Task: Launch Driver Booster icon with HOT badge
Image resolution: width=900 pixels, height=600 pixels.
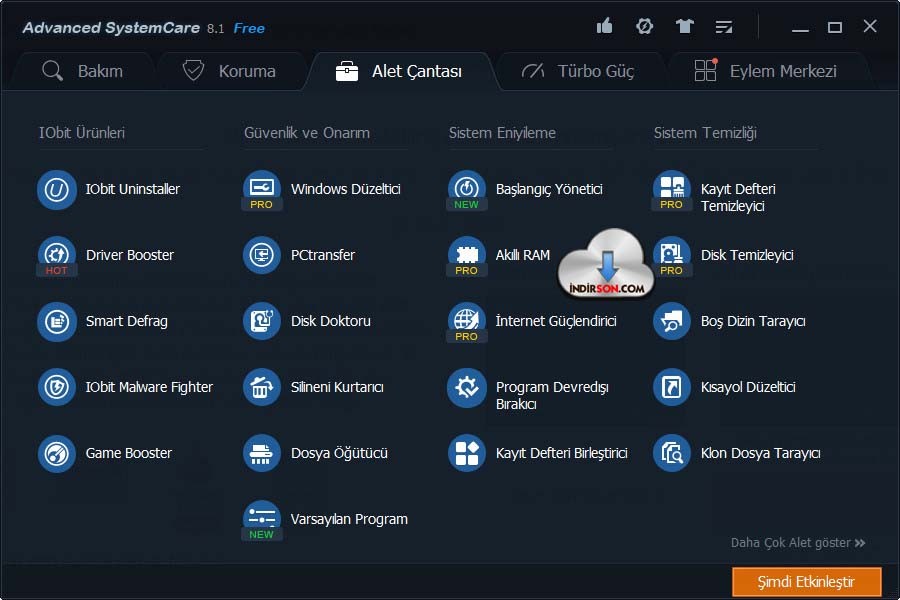Action: (x=57, y=256)
